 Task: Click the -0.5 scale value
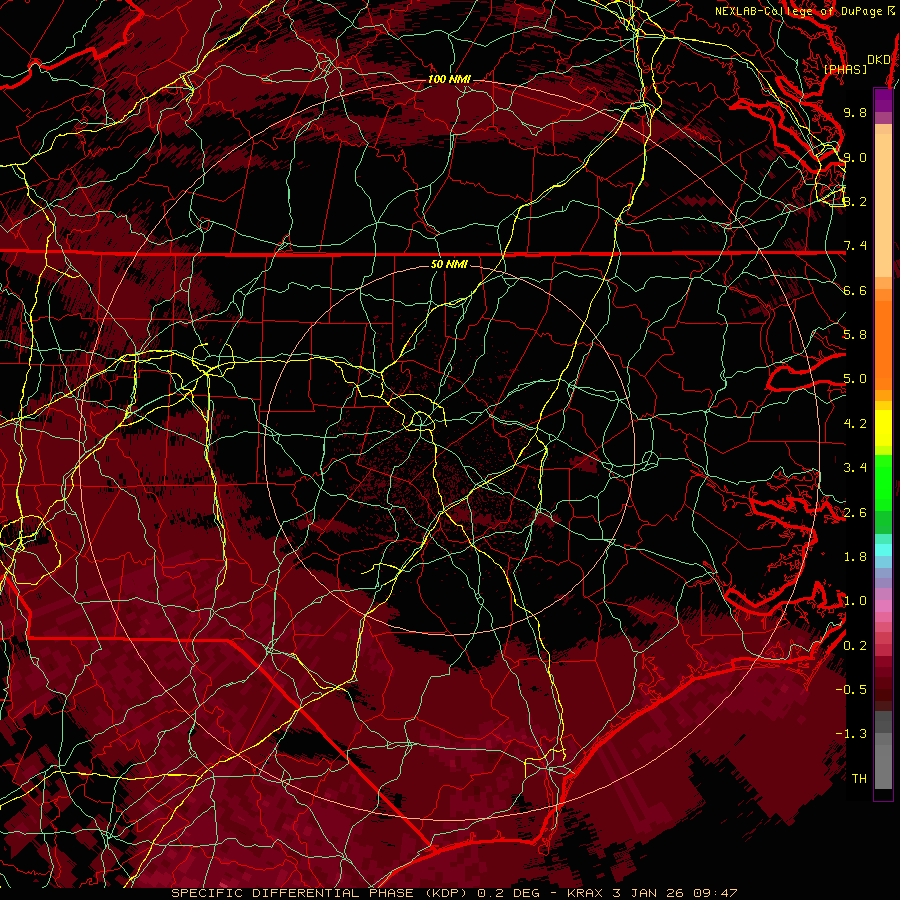[x=851, y=690]
